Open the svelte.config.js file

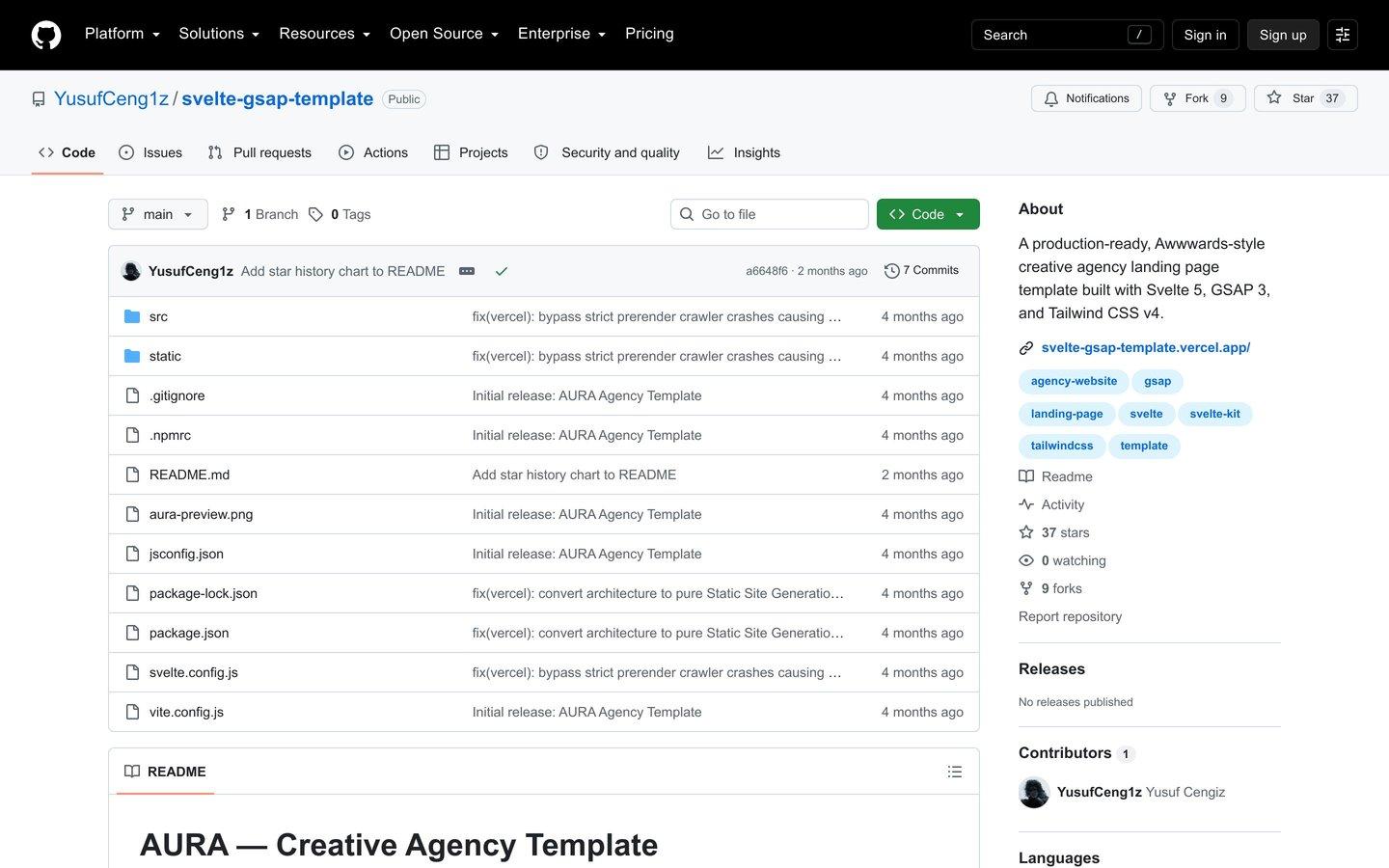click(x=194, y=672)
